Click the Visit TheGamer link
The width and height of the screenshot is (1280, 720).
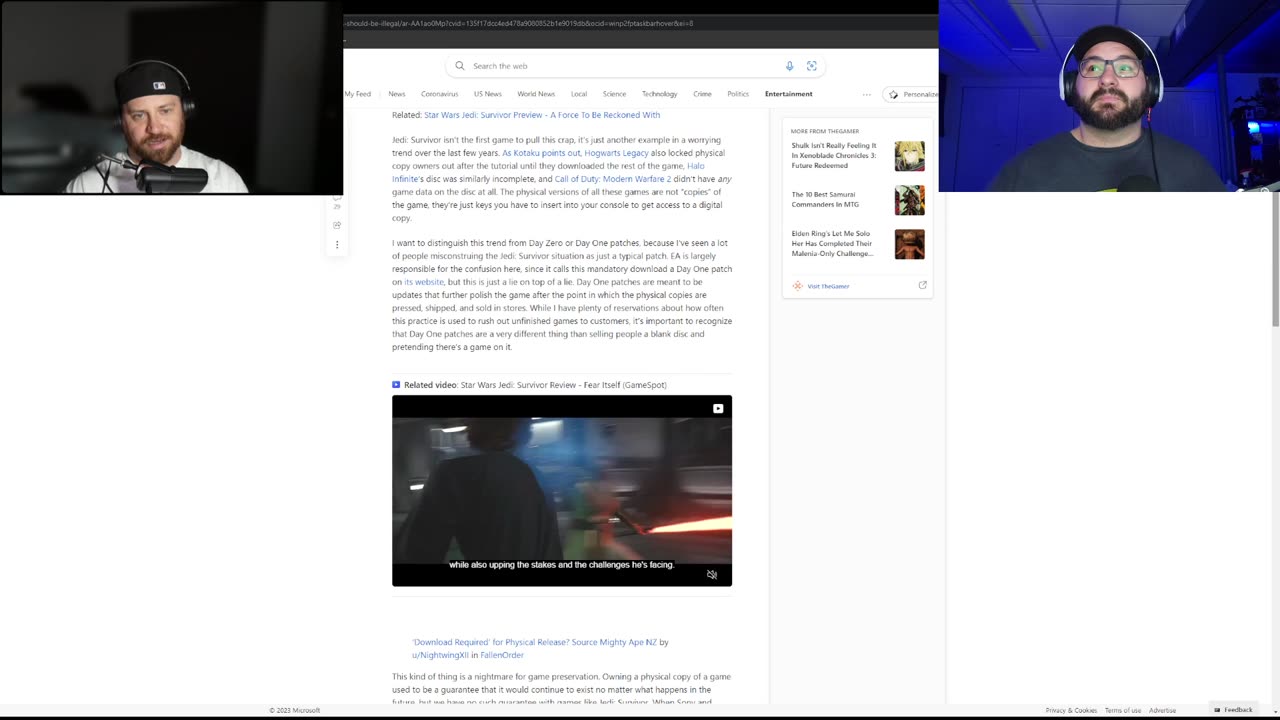click(x=828, y=286)
